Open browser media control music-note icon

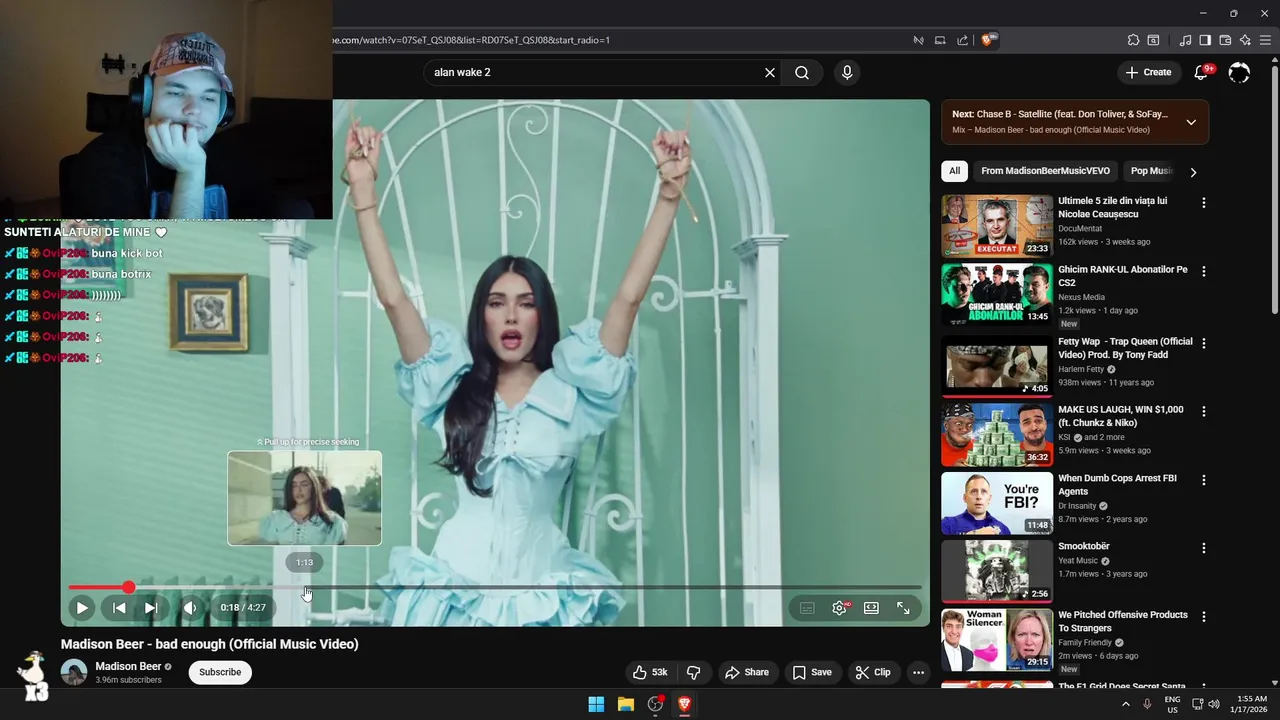pos(1185,40)
